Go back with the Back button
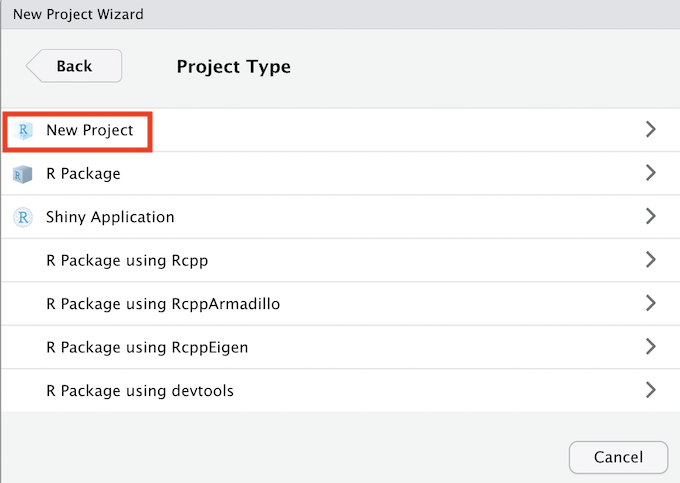 [x=75, y=66]
